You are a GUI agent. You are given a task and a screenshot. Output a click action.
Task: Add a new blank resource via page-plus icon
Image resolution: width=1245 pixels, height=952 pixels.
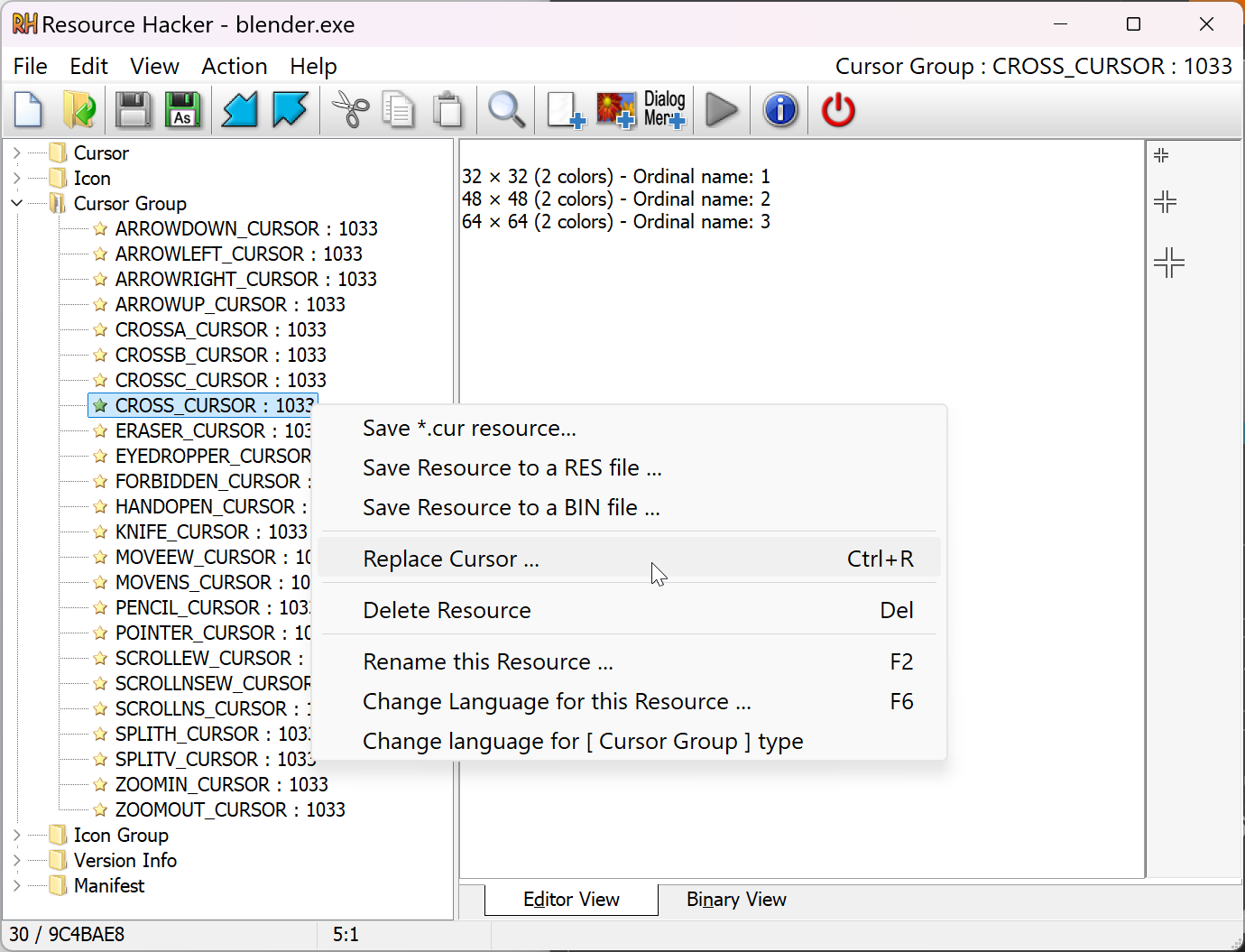pyautogui.click(x=567, y=110)
